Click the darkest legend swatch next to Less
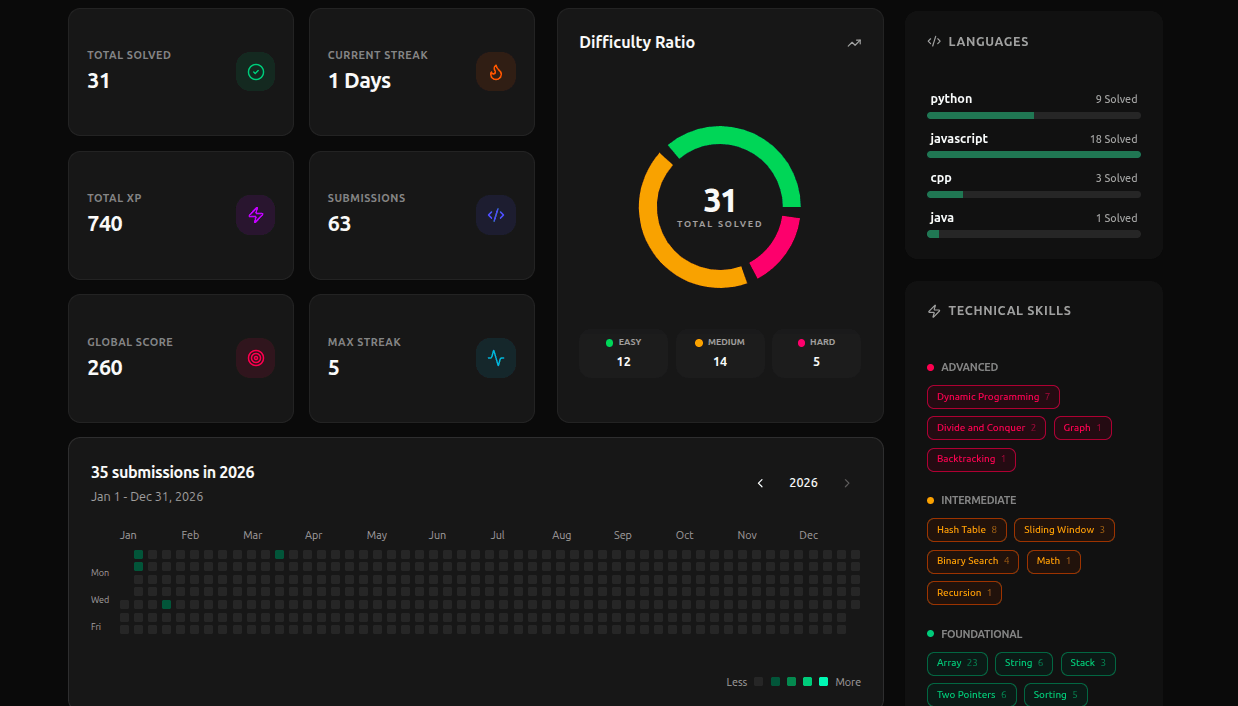 [x=759, y=682]
